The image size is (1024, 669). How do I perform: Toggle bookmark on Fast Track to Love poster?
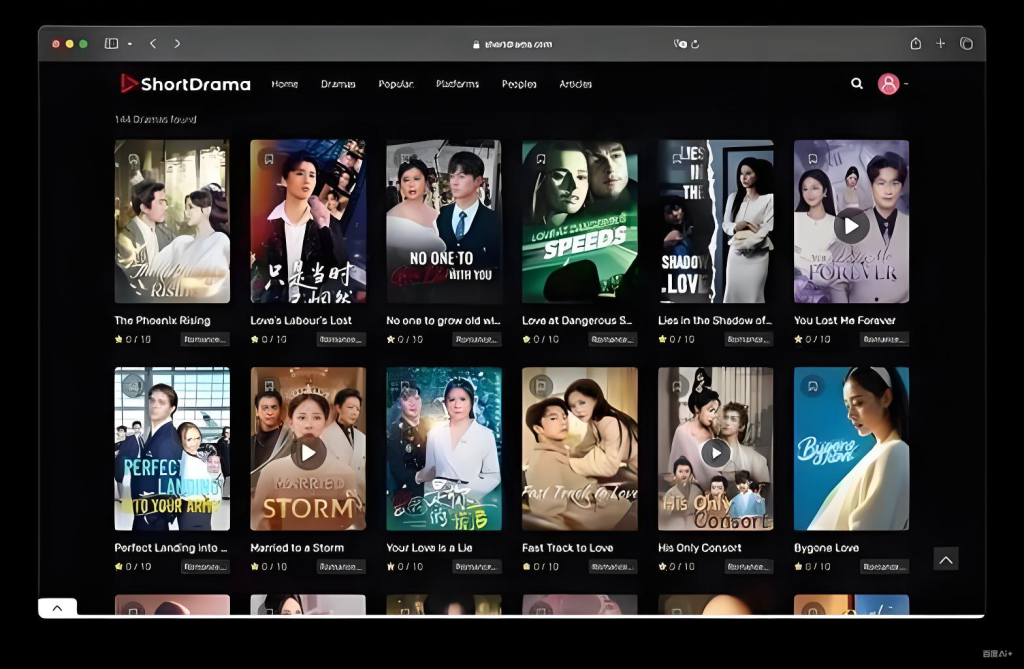pyautogui.click(x=540, y=385)
